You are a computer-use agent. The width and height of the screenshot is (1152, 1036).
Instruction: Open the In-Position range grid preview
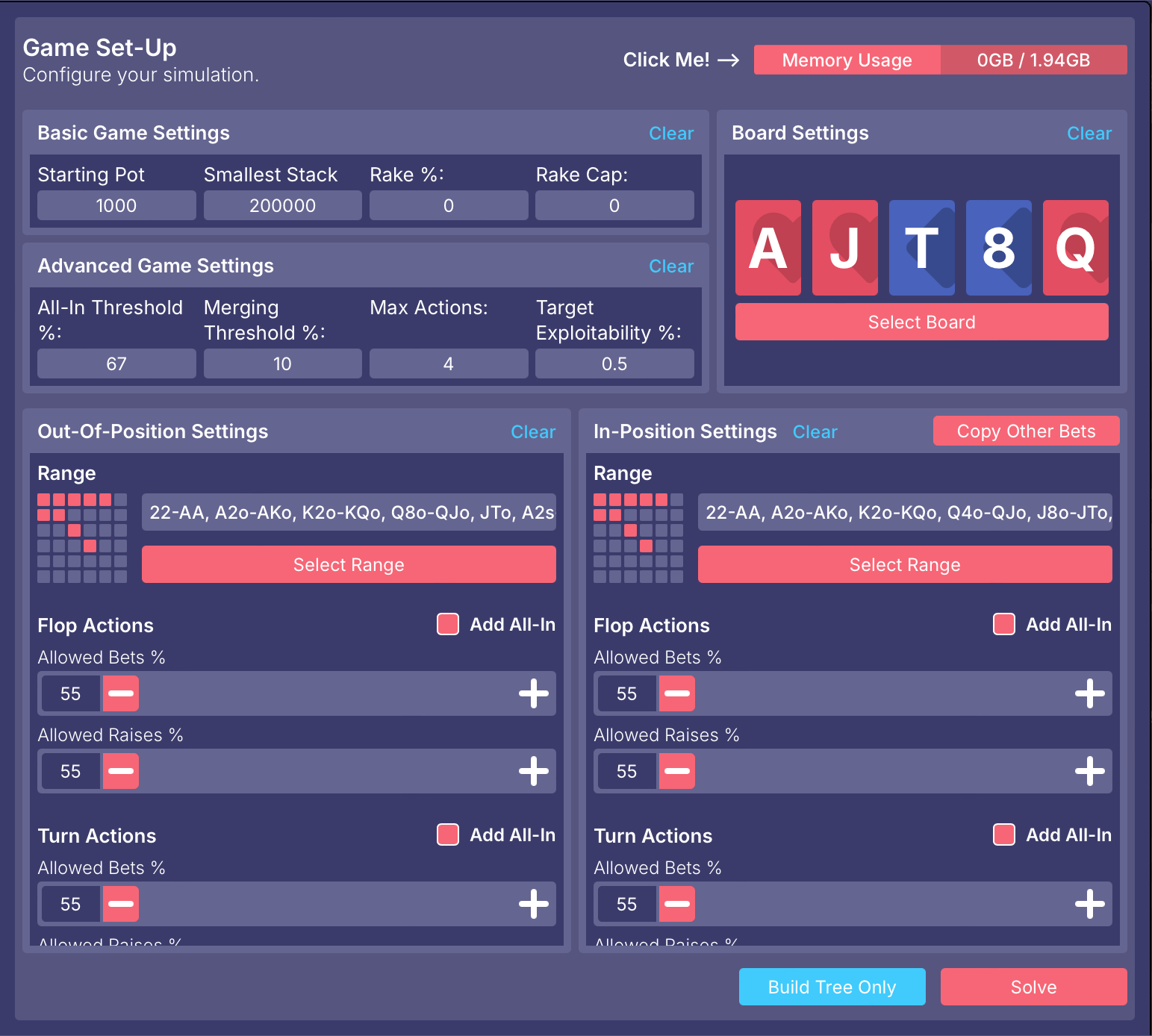pos(638,538)
